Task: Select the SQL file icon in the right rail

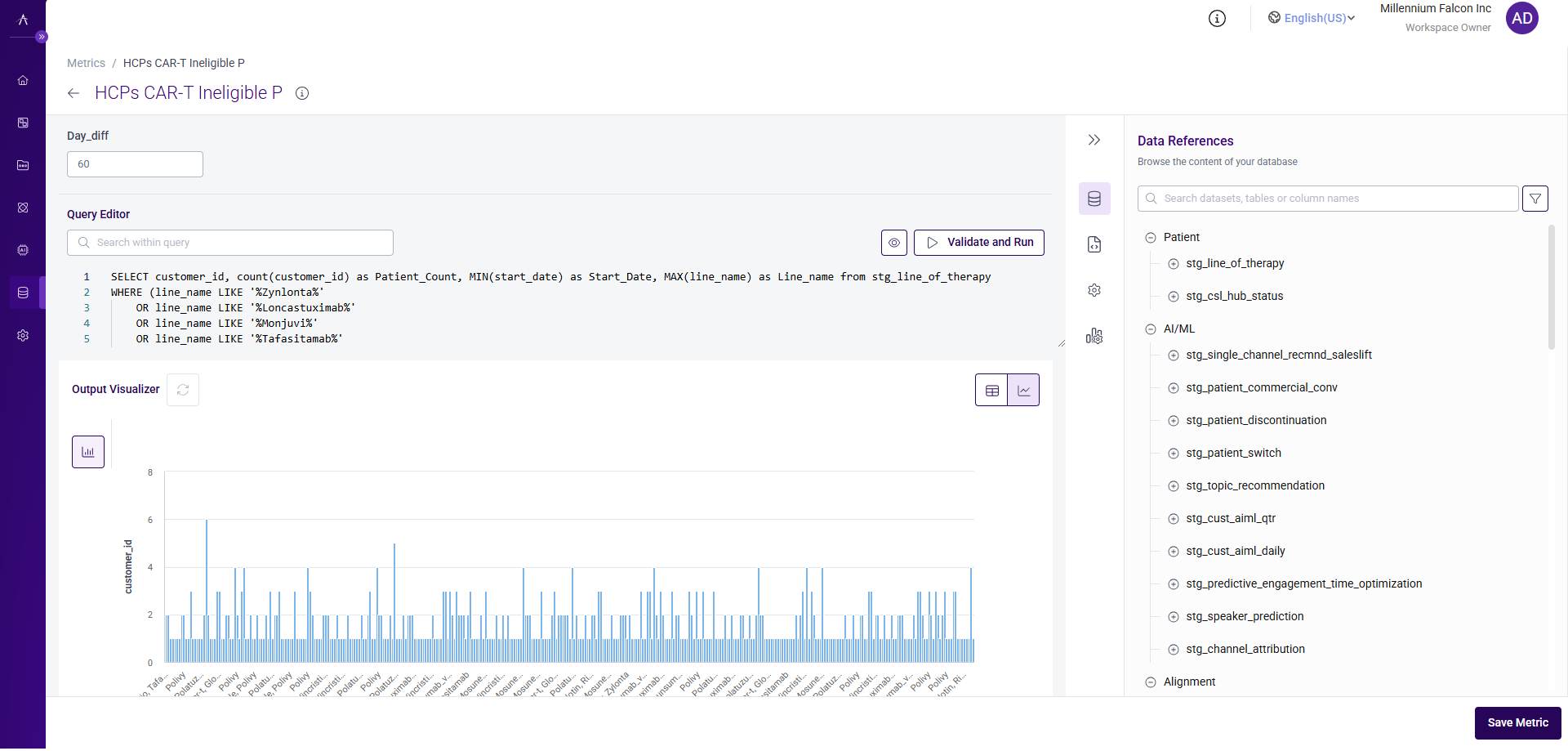Action: [x=1094, y=244]
